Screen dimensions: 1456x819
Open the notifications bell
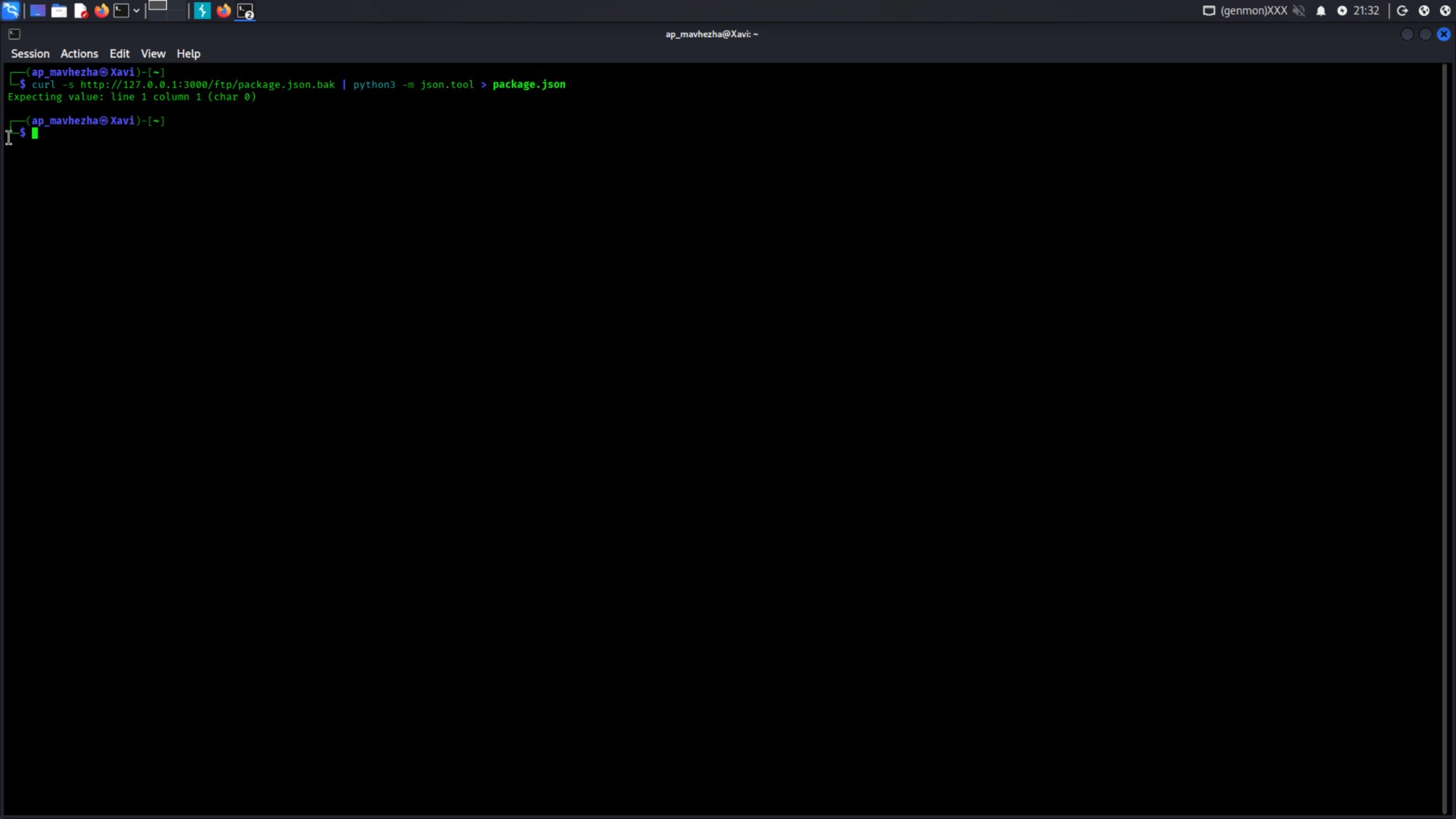[x=1321, y=11]
